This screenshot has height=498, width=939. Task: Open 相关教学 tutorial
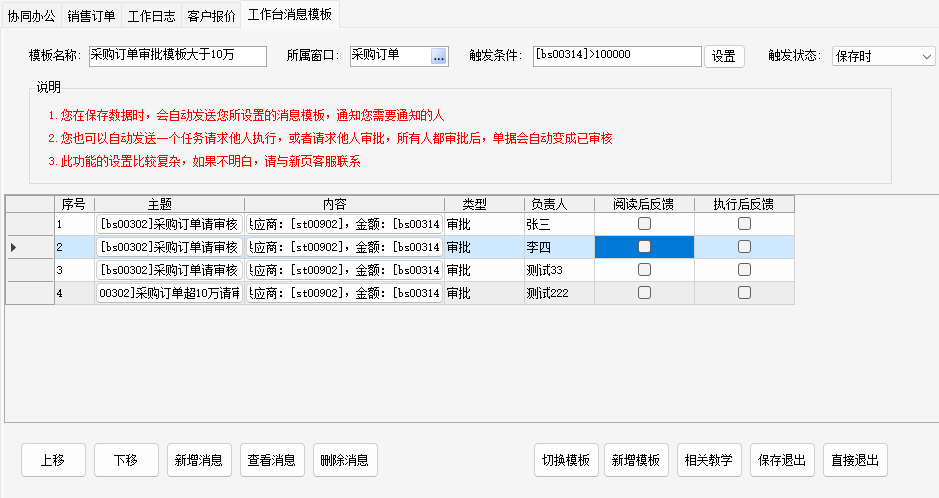pyautogui.click(x=709, y=460)
